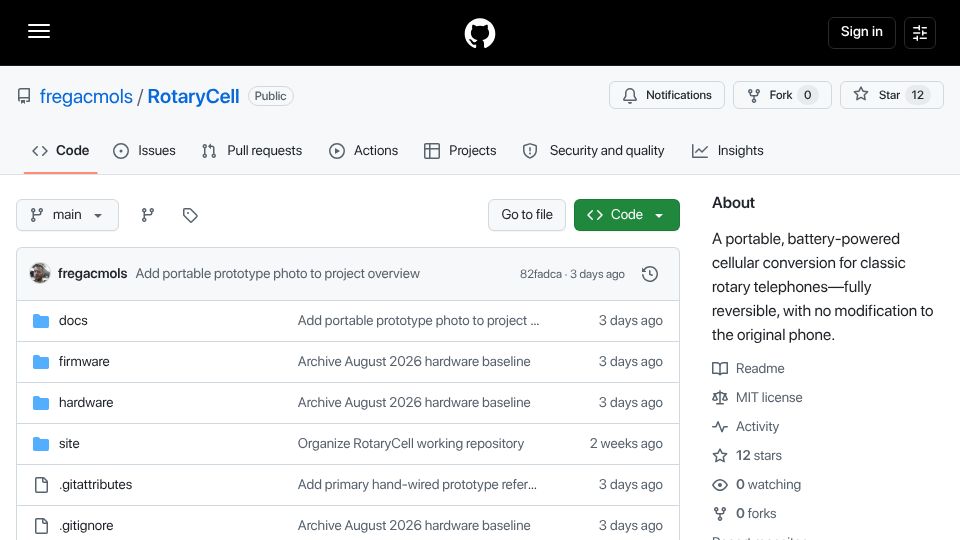Open the .gitignore file
This screenshot has height=540, width=960.
(x=86, y=526)
